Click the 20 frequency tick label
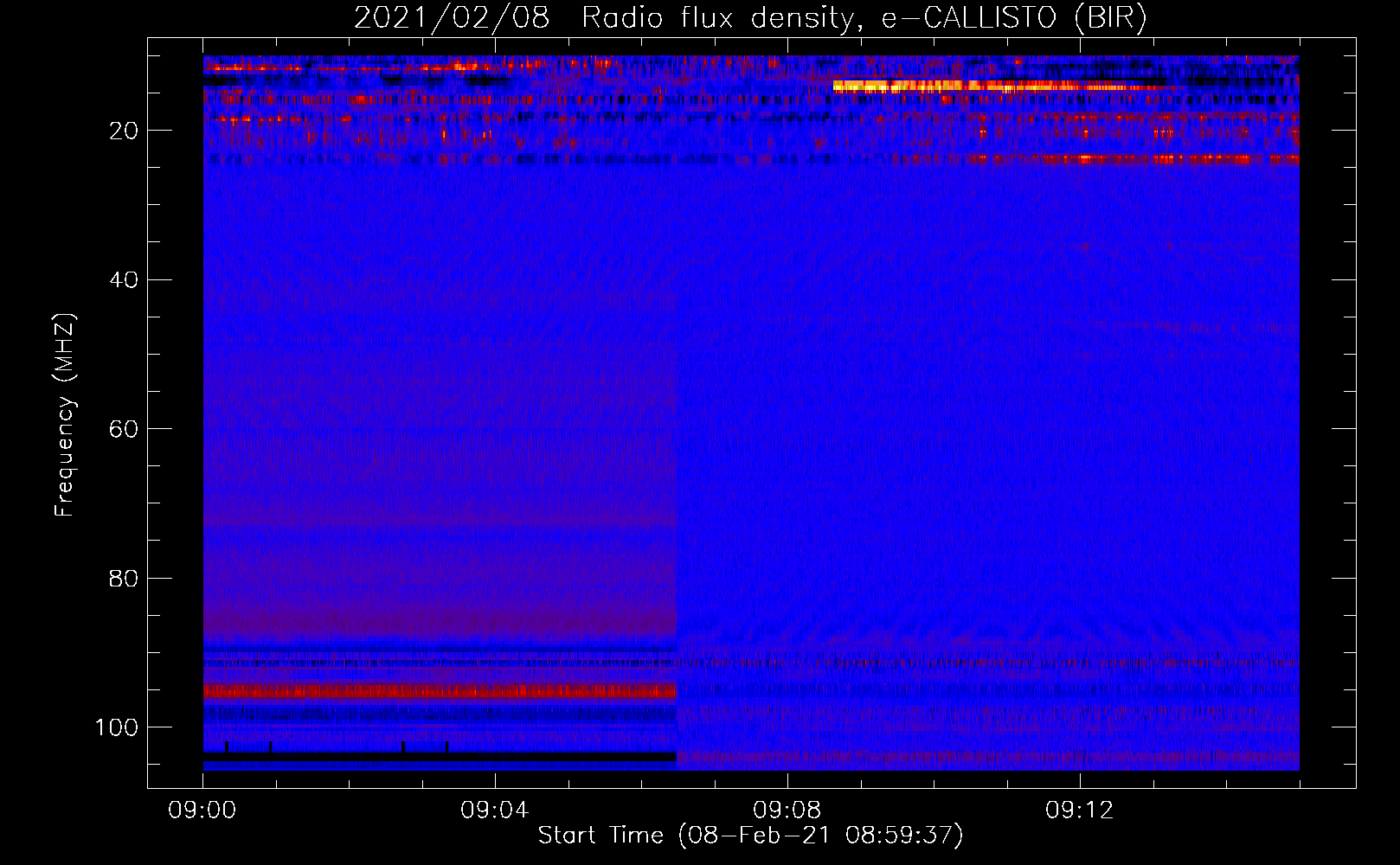The height and width of the screenshot is (865, 1400). click(x=125, y=131)
